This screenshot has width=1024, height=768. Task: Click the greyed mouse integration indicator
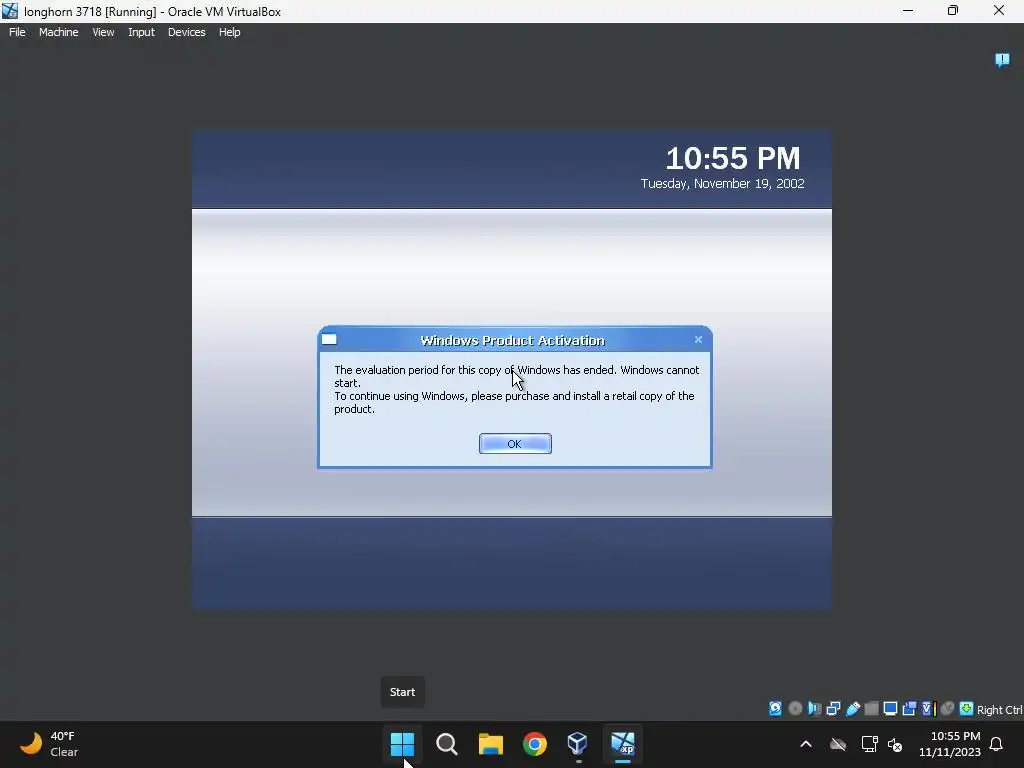[948, 709]
